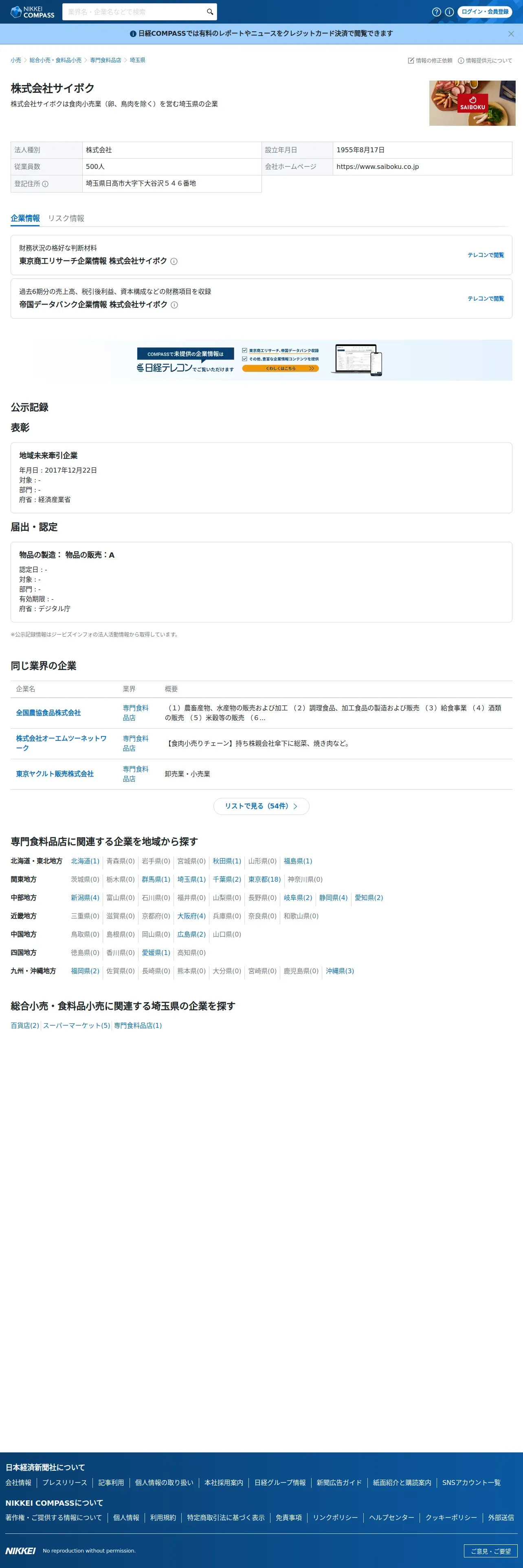Click テレコンで閲覧 for 東京商工リサーチ

pyautogui.click(x=485, y=255)
